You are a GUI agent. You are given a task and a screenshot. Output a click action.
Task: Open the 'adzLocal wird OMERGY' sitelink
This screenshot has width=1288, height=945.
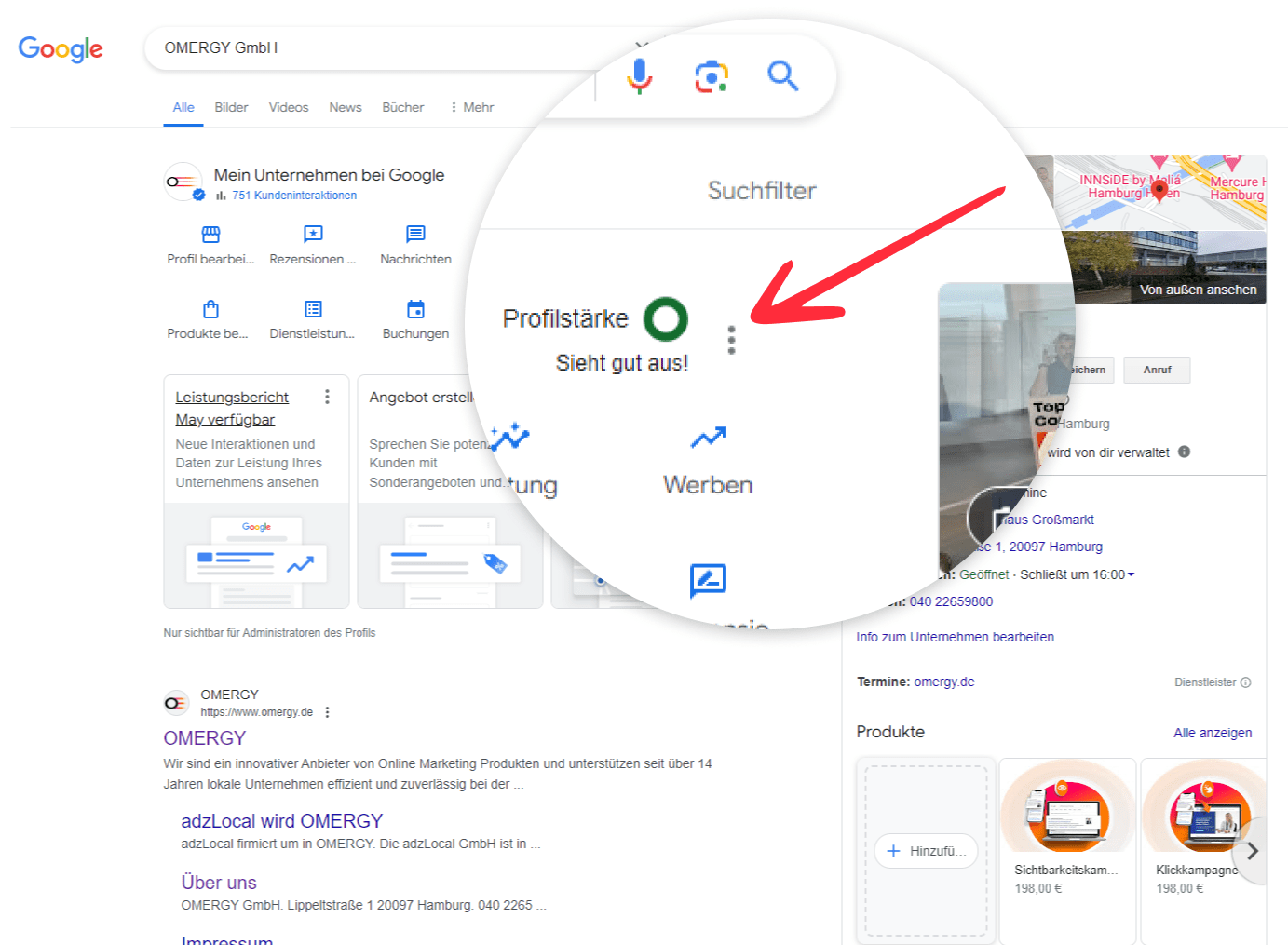click(x=282, y=821)
